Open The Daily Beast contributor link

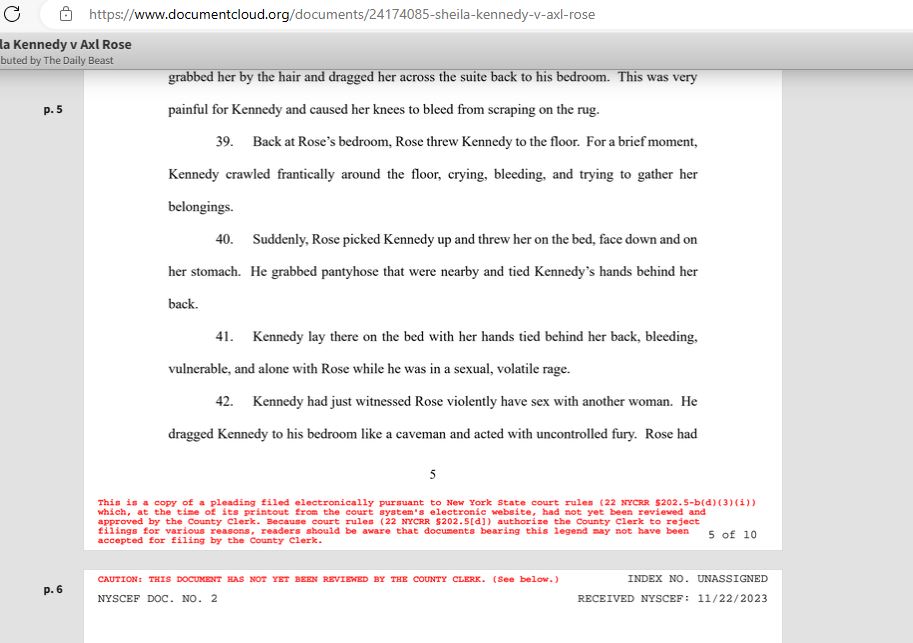(x=78, y=61)
